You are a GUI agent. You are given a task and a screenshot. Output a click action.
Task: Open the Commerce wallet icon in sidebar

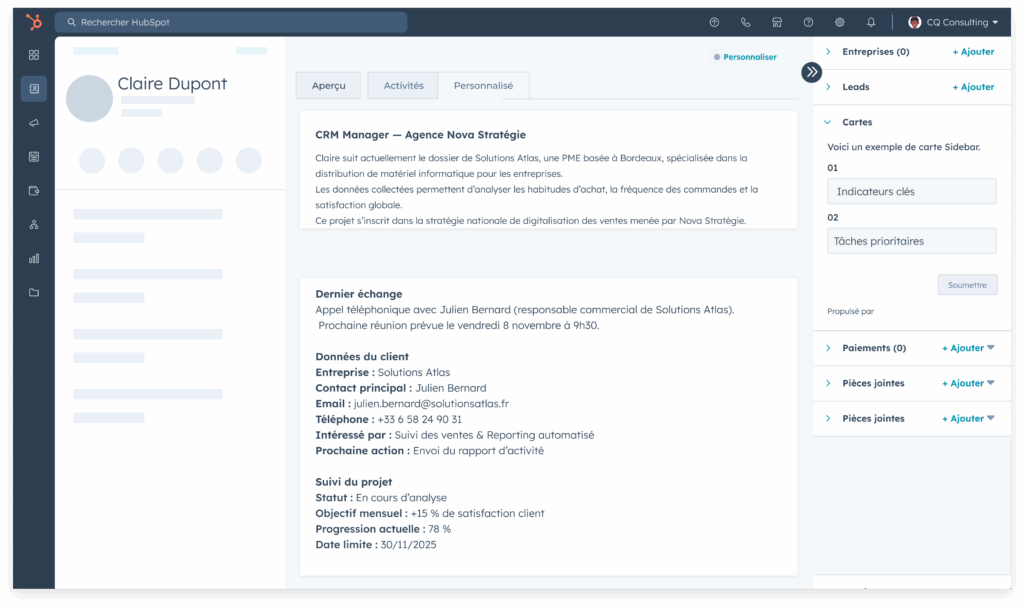click(x=34, y=191)
